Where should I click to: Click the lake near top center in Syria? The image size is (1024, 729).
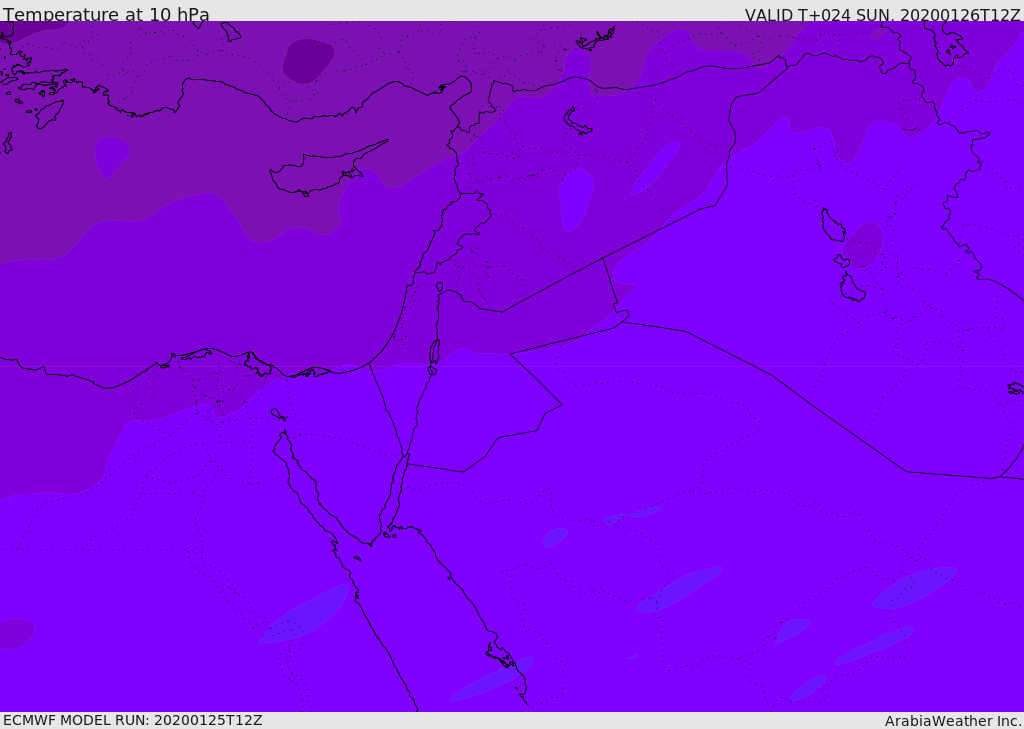pos(577,122)
